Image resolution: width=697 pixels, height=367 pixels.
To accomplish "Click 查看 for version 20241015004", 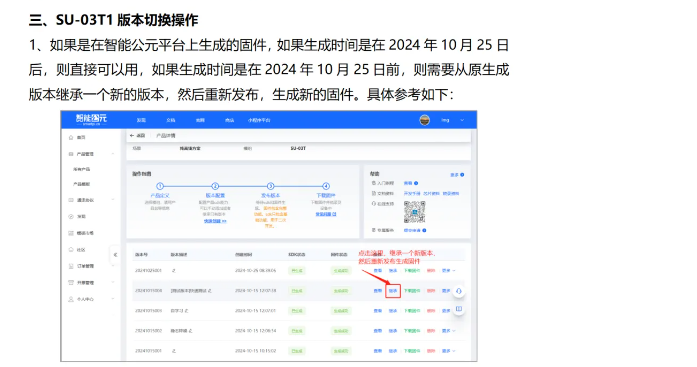I will coord(377,291).
